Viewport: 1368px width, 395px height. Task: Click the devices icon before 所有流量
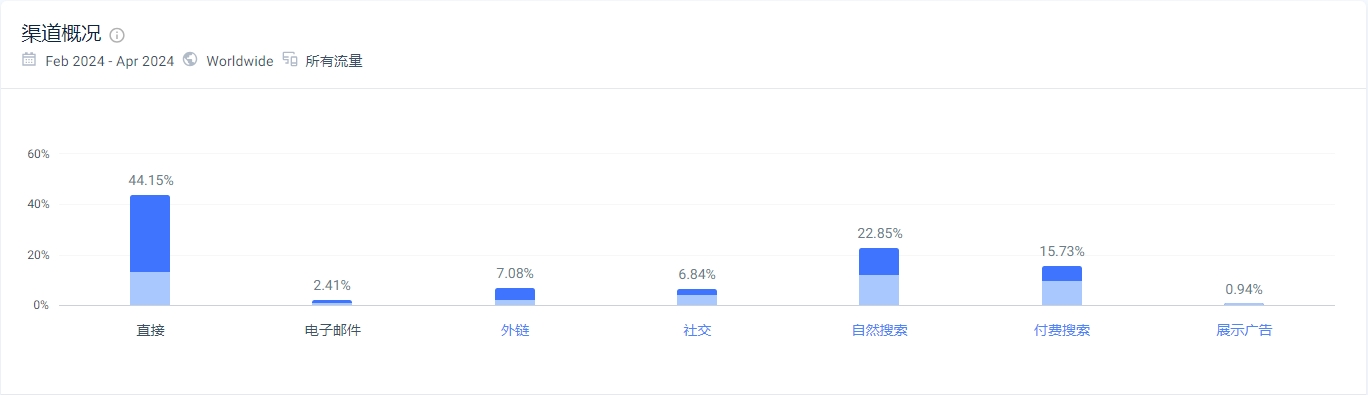(x=290, y=60)
